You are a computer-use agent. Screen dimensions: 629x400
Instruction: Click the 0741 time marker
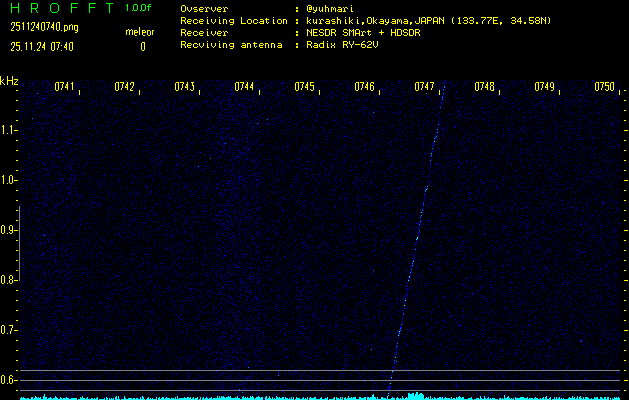tap(65, 87)
